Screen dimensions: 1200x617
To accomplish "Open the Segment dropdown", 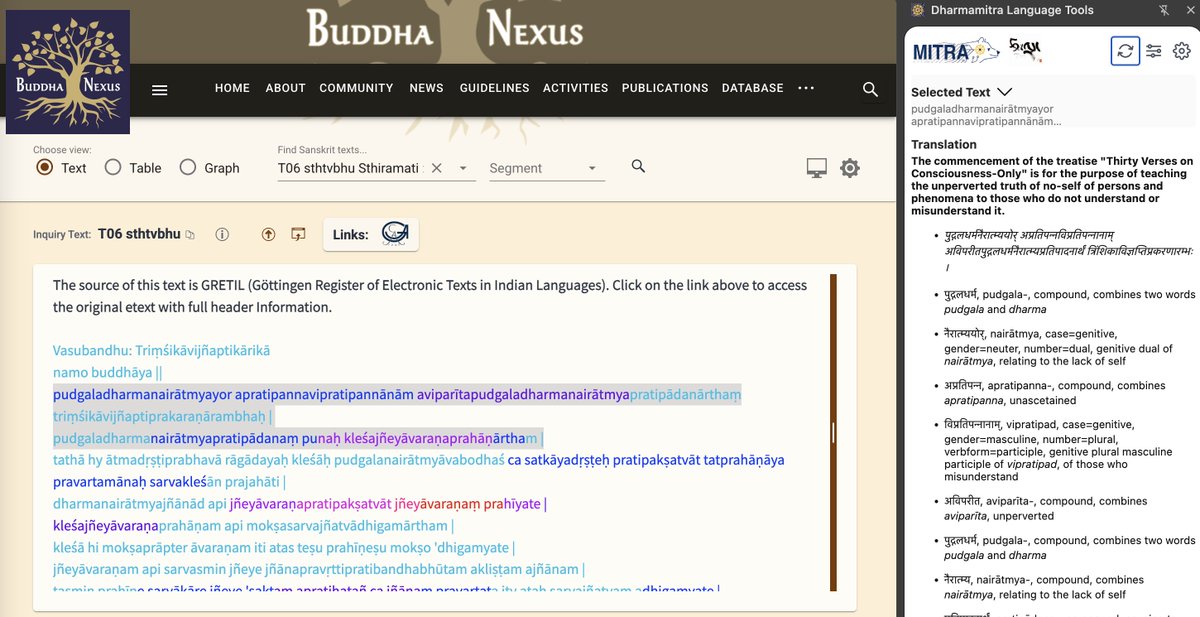I will point(591,168).
